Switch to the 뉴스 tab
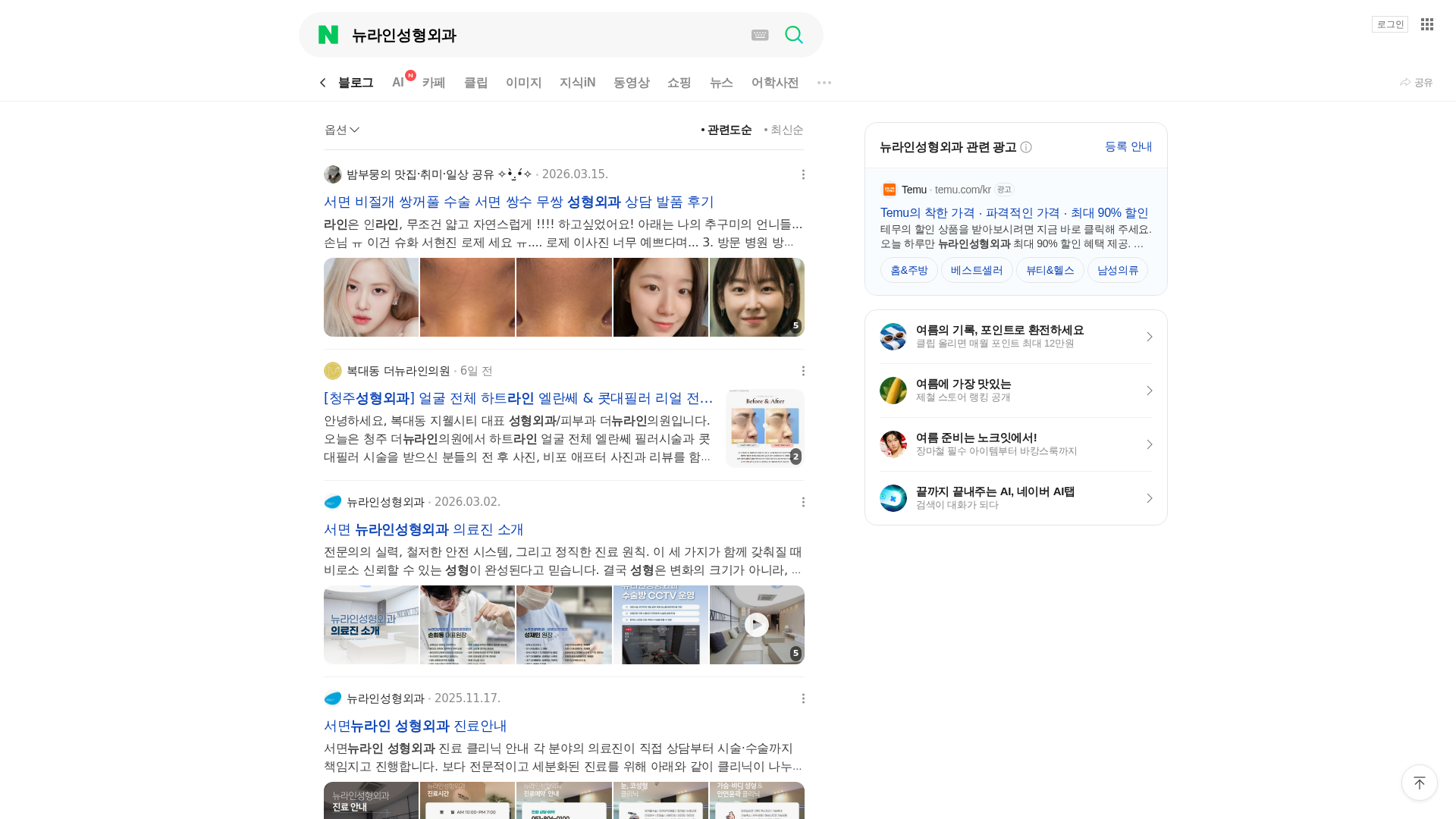 pyautogui.click(x=721, y=83)
